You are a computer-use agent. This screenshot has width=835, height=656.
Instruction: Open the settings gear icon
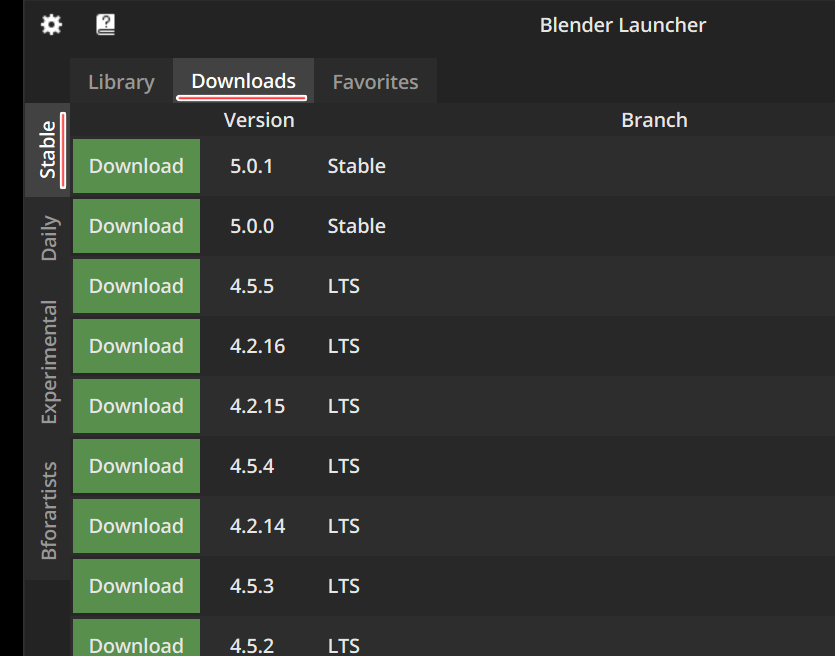click(x=51, y=25)
